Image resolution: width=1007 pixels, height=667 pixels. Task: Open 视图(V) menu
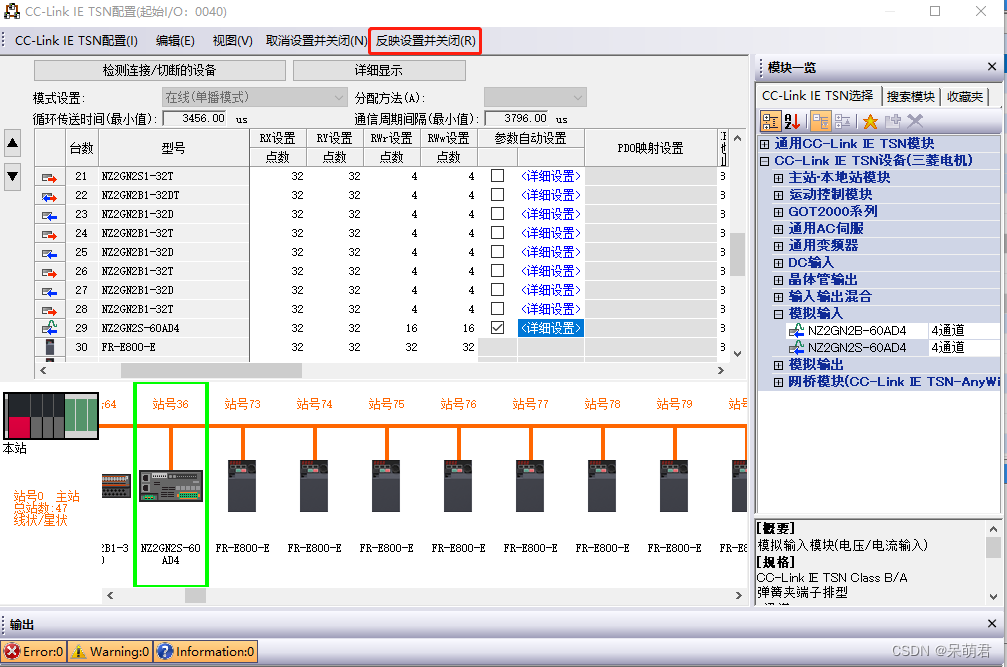232,40
